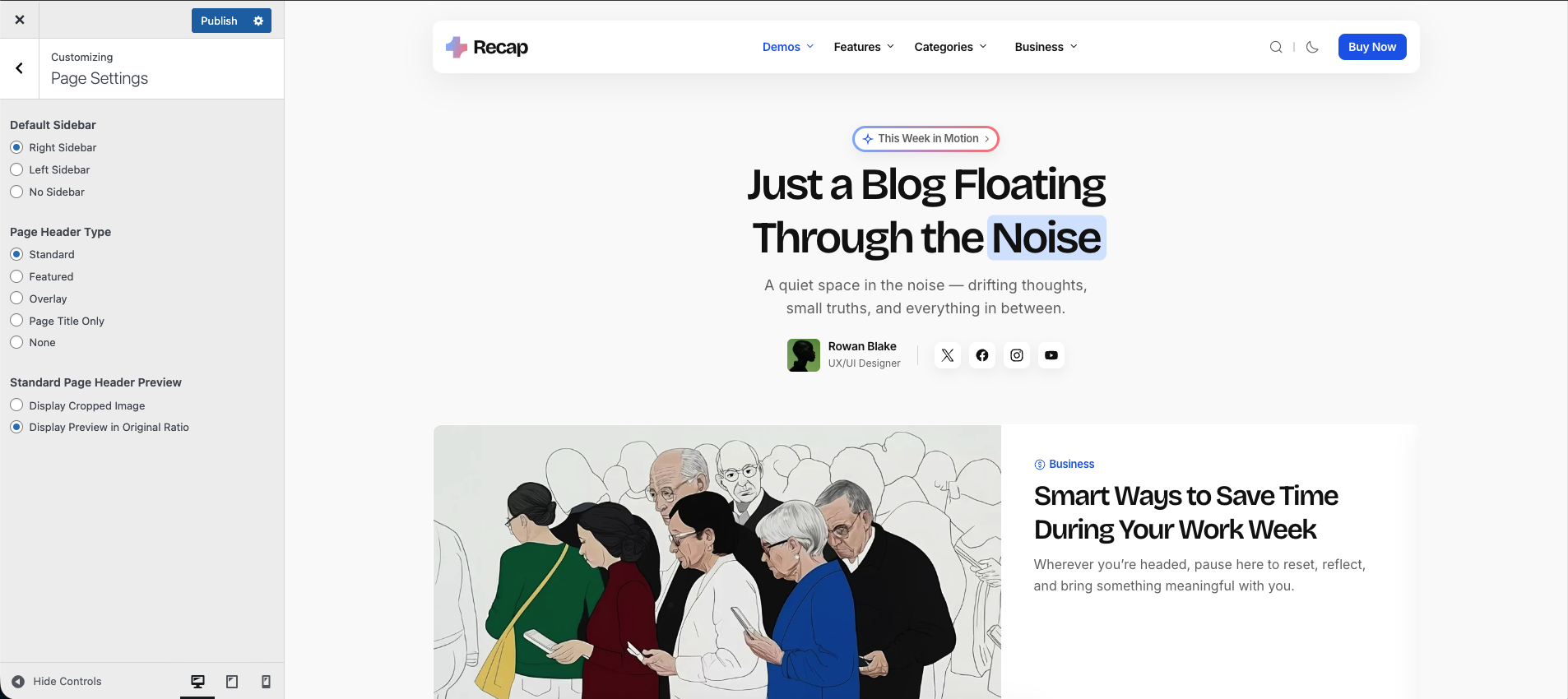Go back from Page Settings panel

[x=20, y=68]
